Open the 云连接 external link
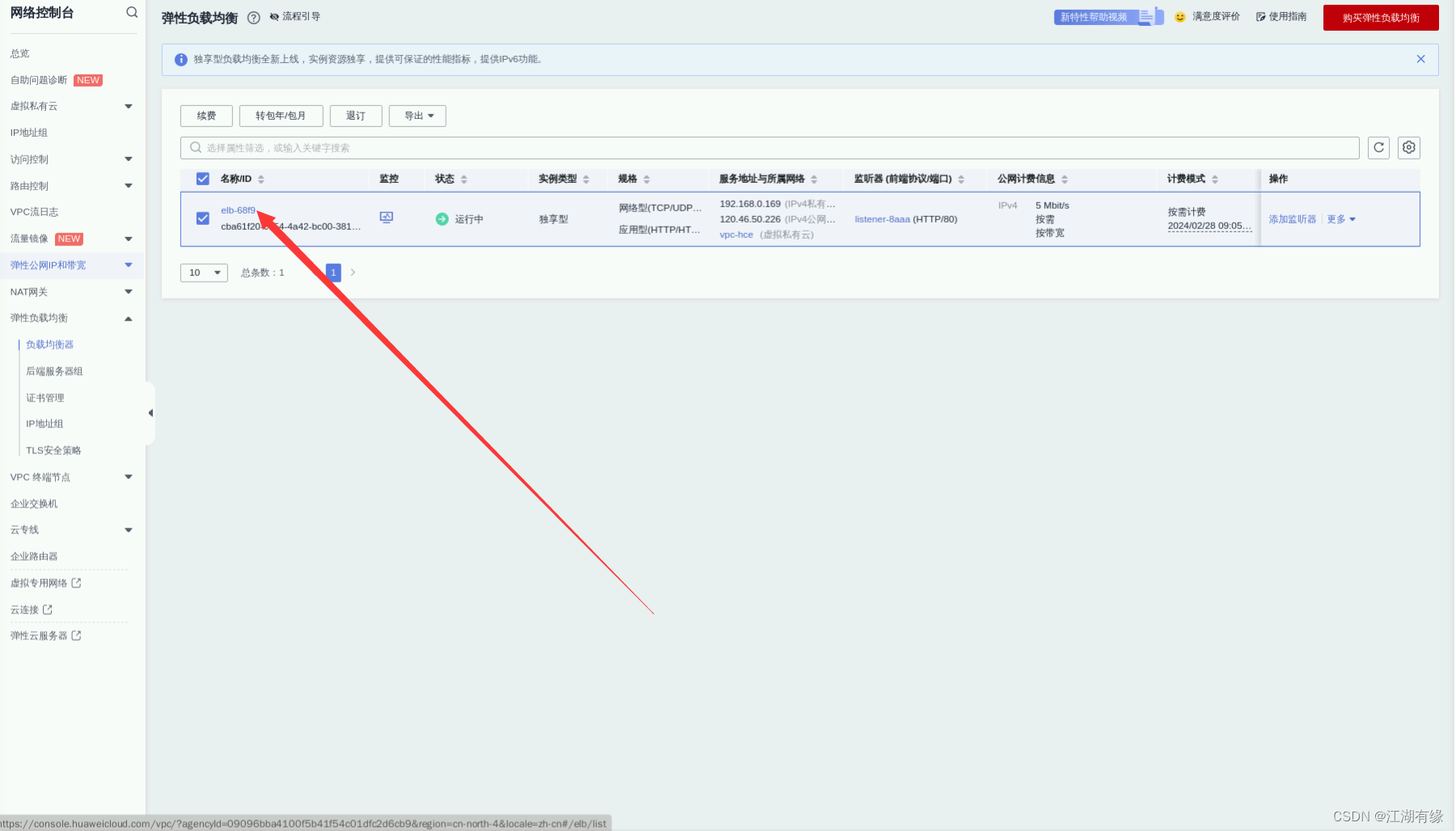This screenshot has height=831, width=1456. (32, 610)
